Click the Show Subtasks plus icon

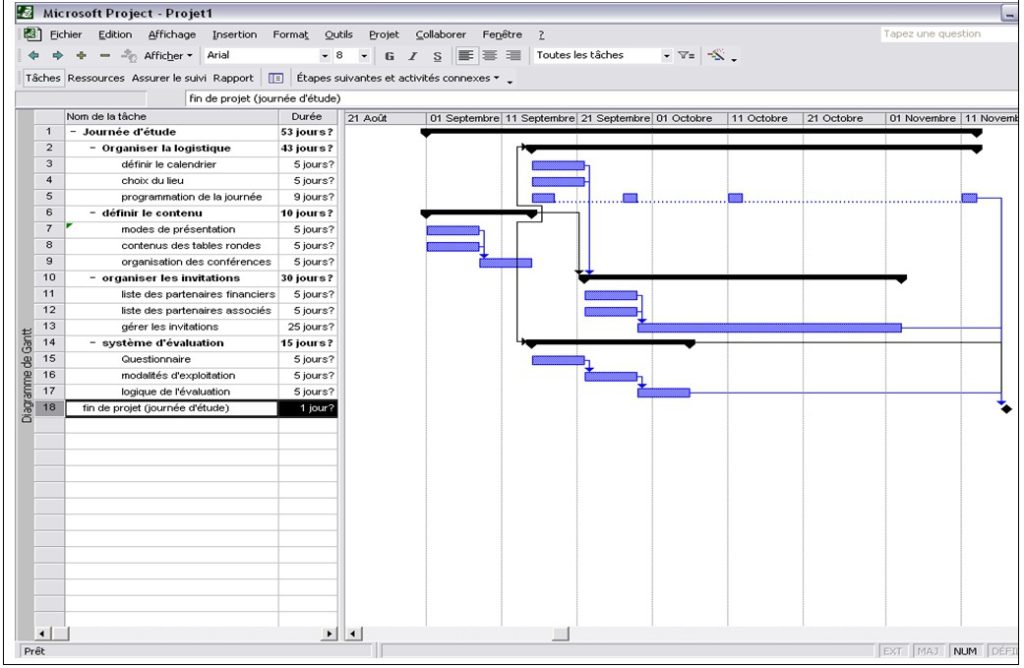[x=81, y=56]
